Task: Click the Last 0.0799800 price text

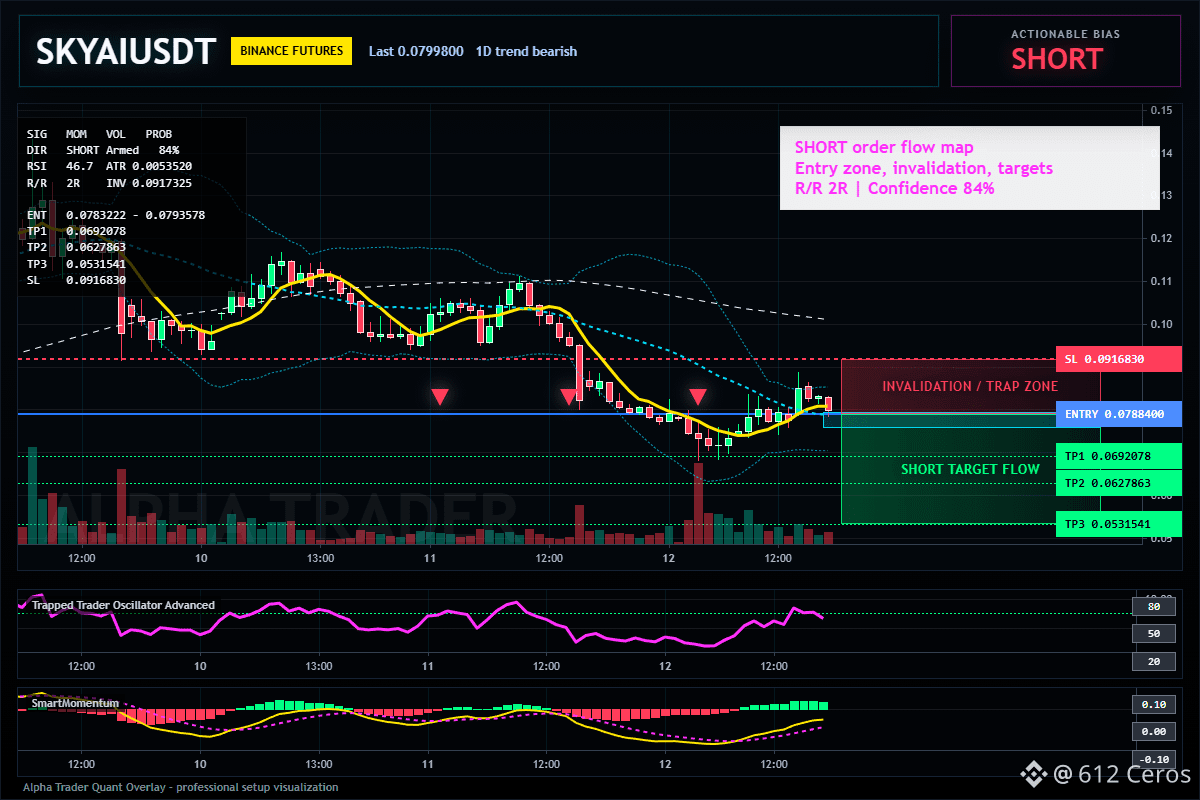Action: 416,51
